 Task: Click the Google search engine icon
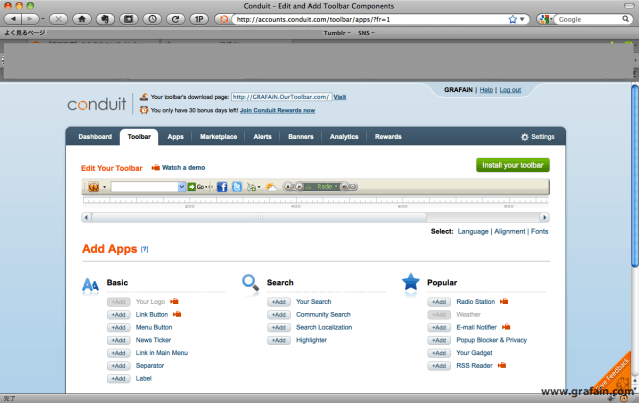tap(543, 19)
